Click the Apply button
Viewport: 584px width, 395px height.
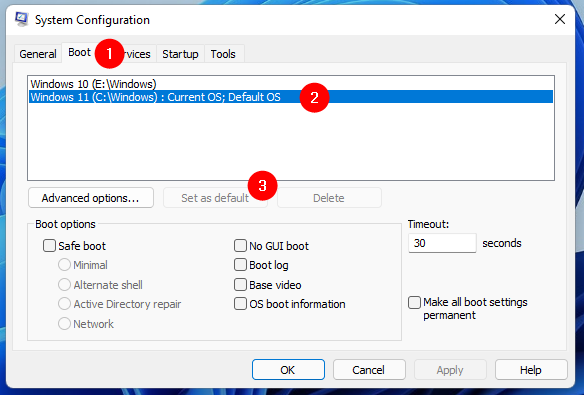pos(450,370)
